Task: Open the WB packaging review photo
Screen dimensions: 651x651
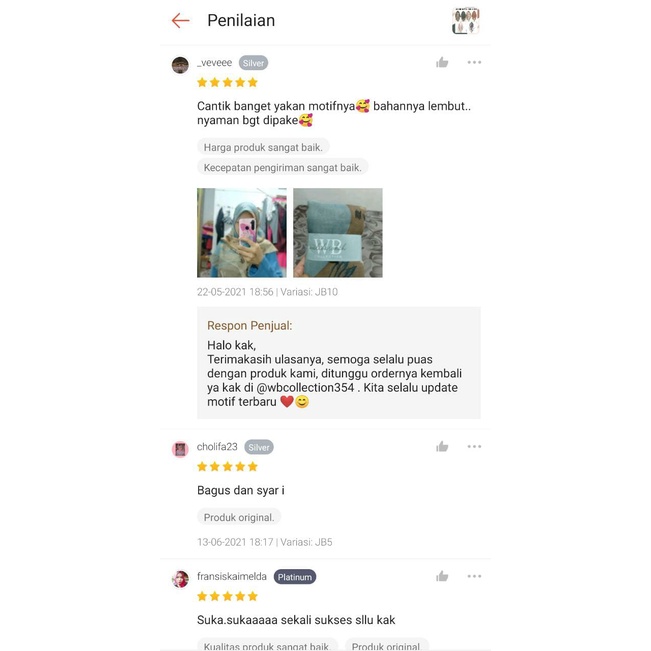Action: coord(338,232)
